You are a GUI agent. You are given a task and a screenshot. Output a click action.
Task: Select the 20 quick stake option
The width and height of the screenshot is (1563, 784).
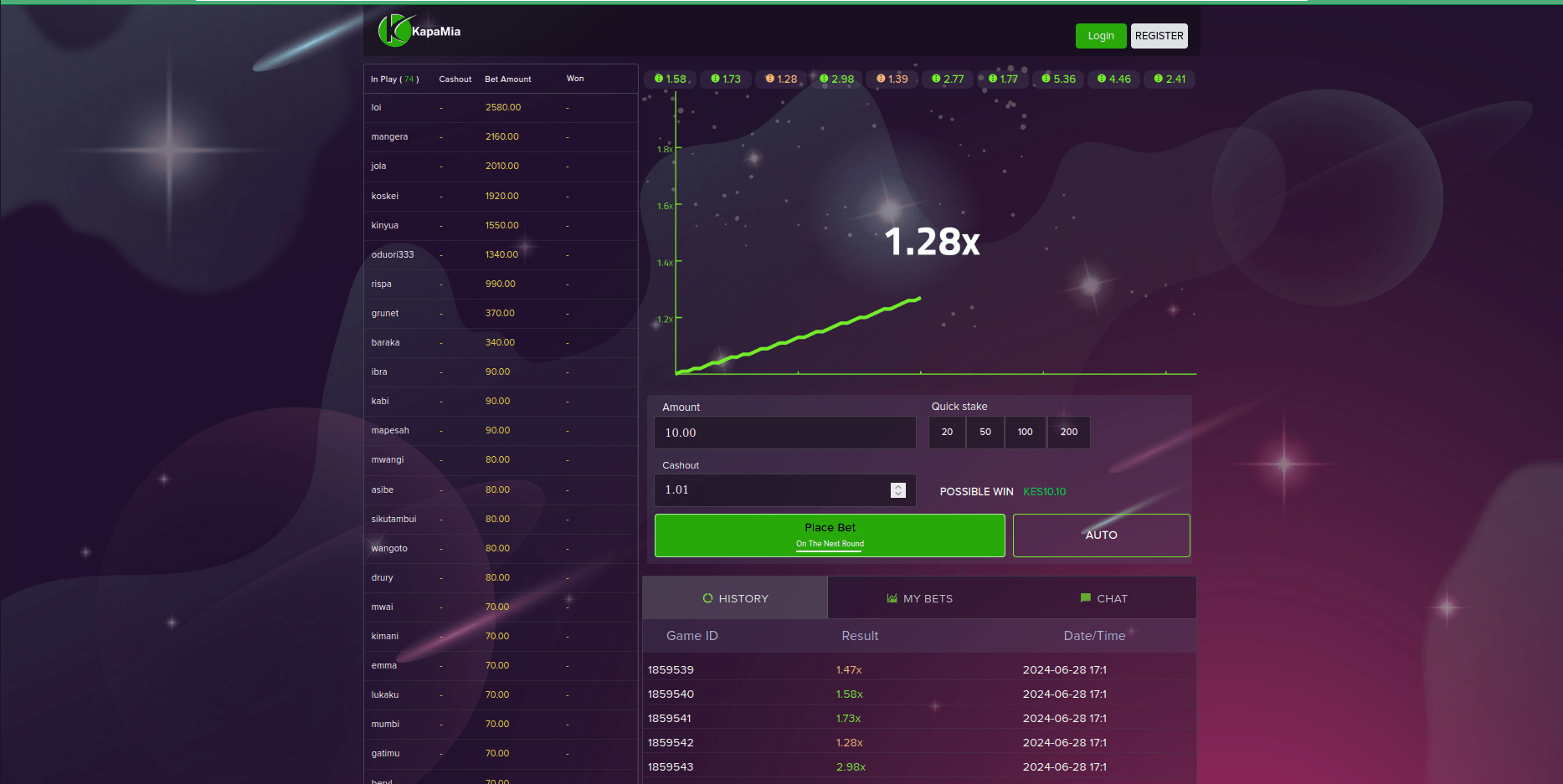point(947,433)
